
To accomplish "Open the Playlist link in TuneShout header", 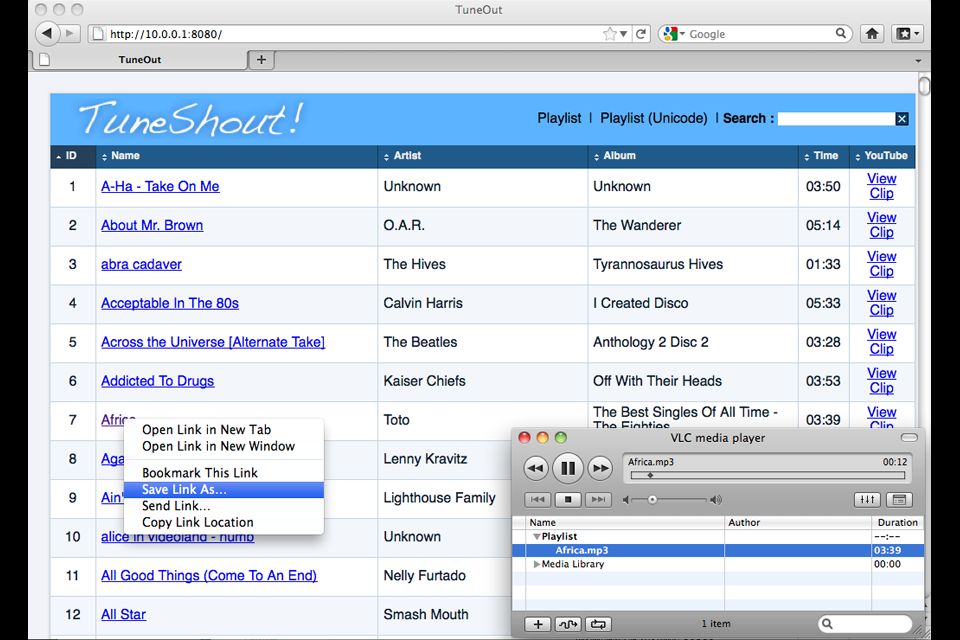I will (559, 118).
